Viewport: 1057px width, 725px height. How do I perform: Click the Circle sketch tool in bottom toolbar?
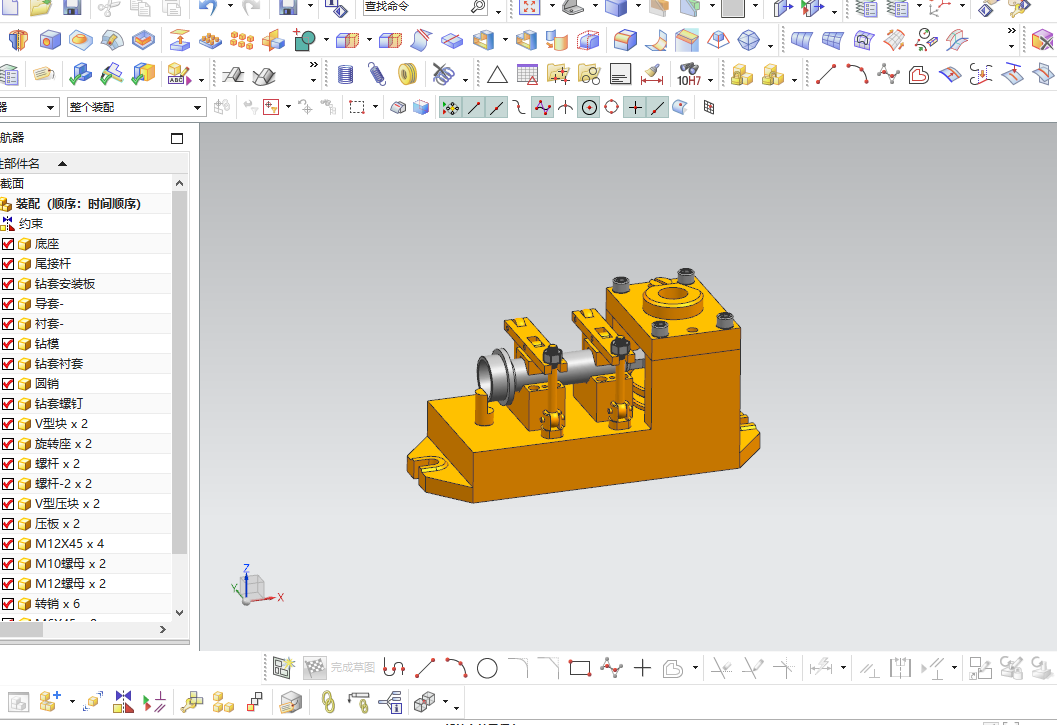click(x=487, y=668)
